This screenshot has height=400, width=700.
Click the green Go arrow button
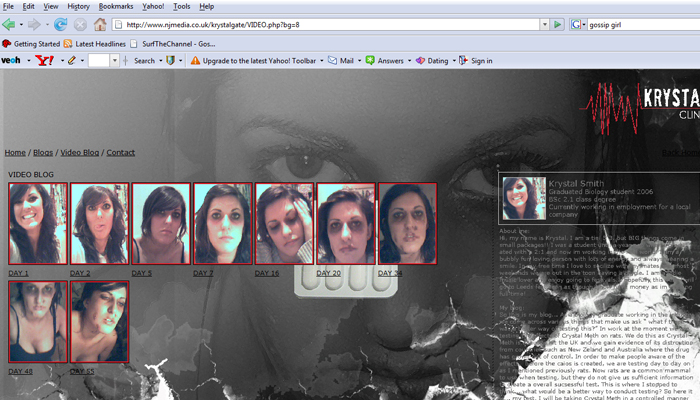(x=557, y=25)
